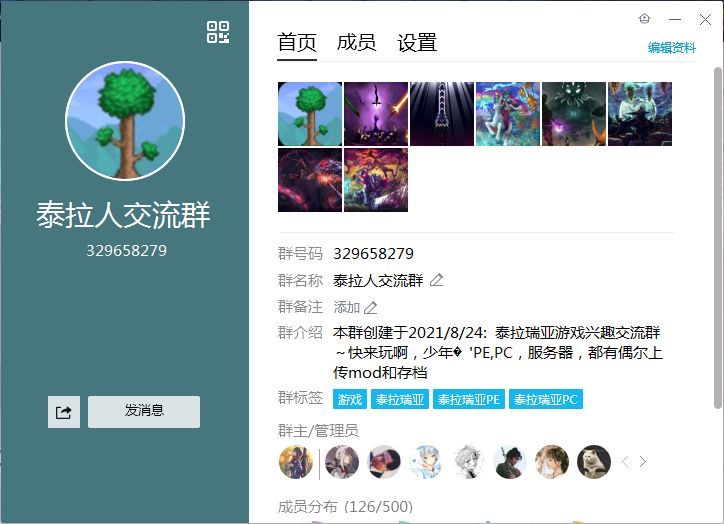Select the 游戏 group tag
The image size is (724, 524).
pos(350,399)
